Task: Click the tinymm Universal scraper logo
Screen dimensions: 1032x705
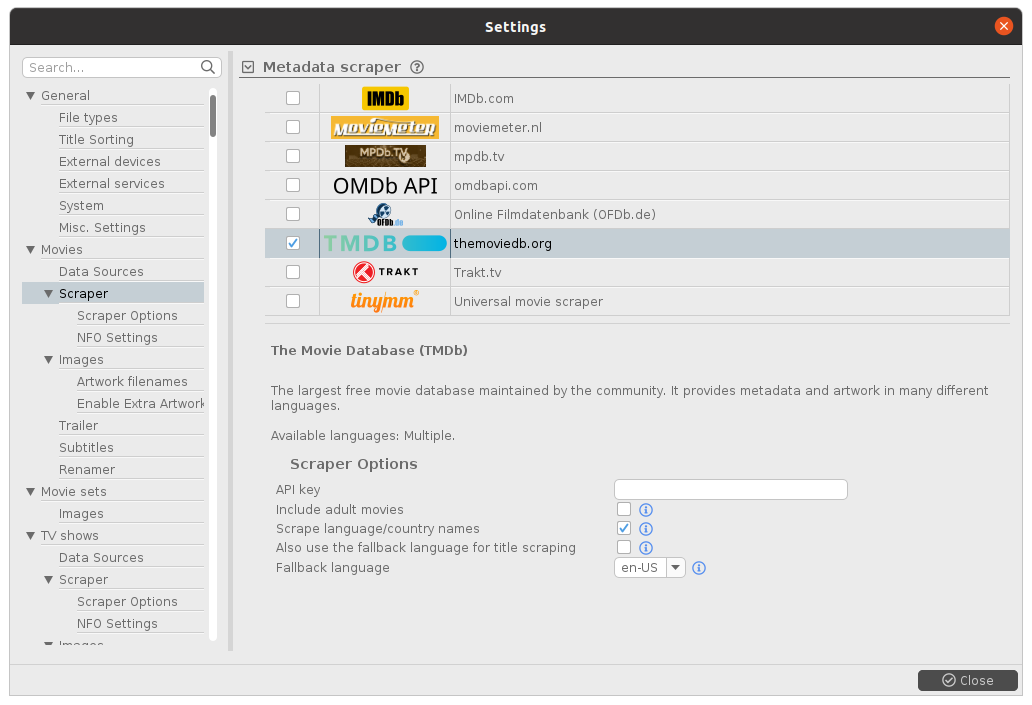Action: point(385,301)
